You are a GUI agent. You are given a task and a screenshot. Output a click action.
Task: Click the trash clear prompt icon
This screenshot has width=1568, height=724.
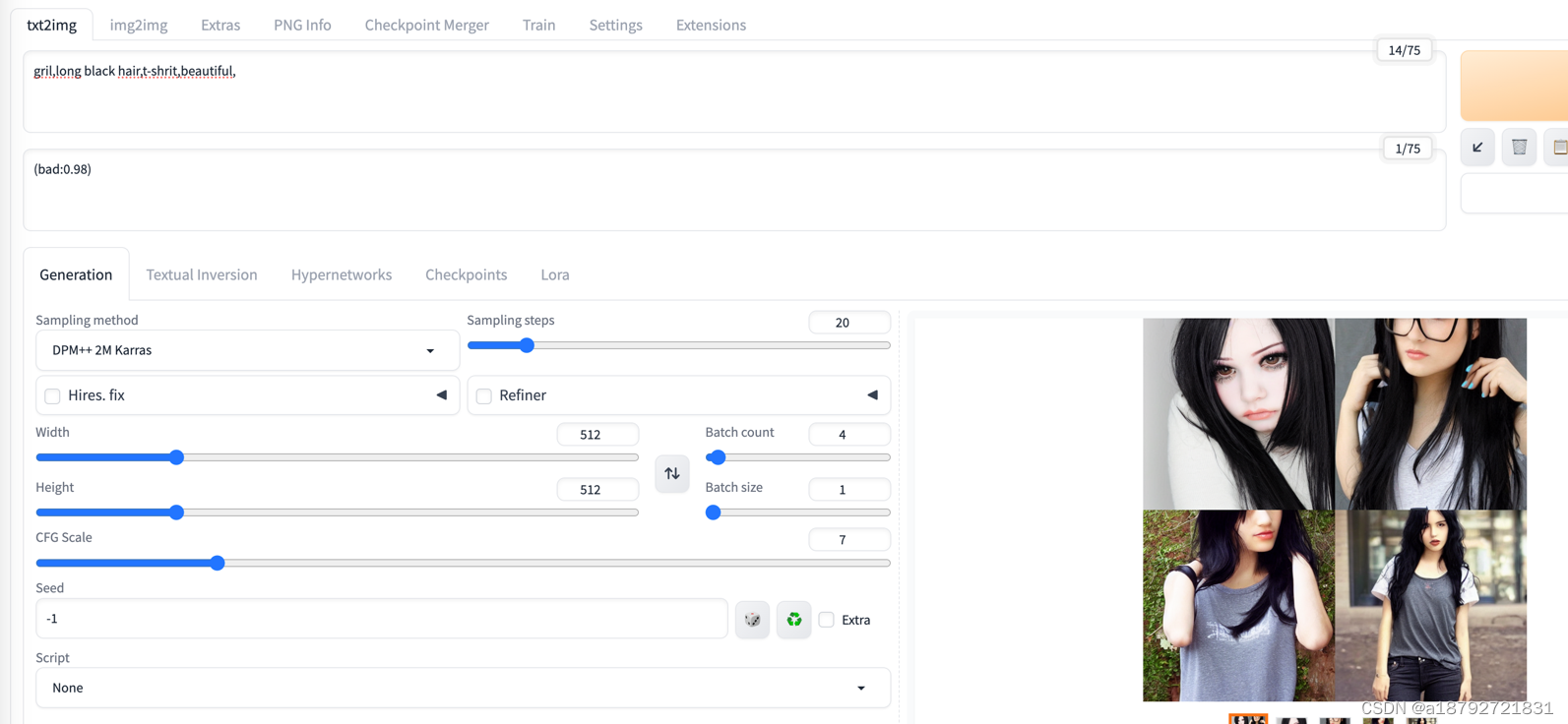(x=1520, y=148)
